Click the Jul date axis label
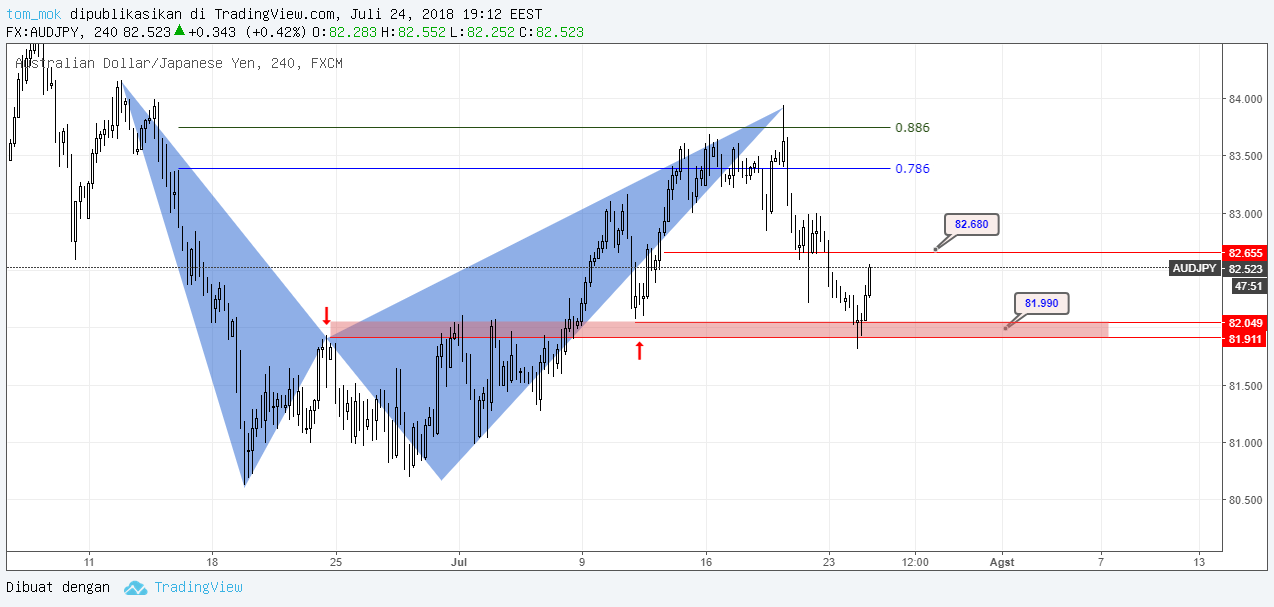1274x607 pixels. coord(458,562)
